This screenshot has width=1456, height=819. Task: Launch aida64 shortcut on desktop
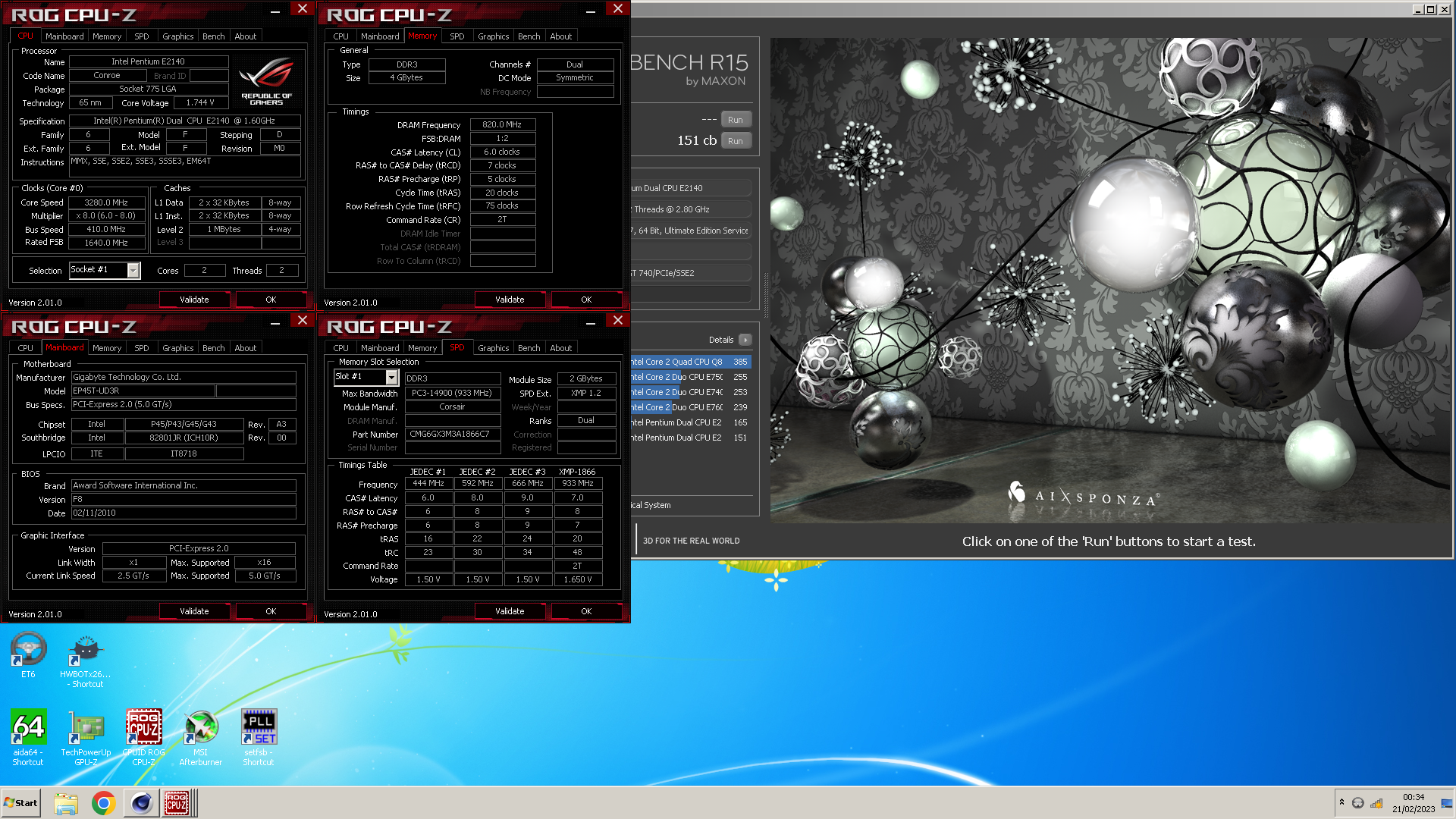pyautogui.click(x=28, y=736)
